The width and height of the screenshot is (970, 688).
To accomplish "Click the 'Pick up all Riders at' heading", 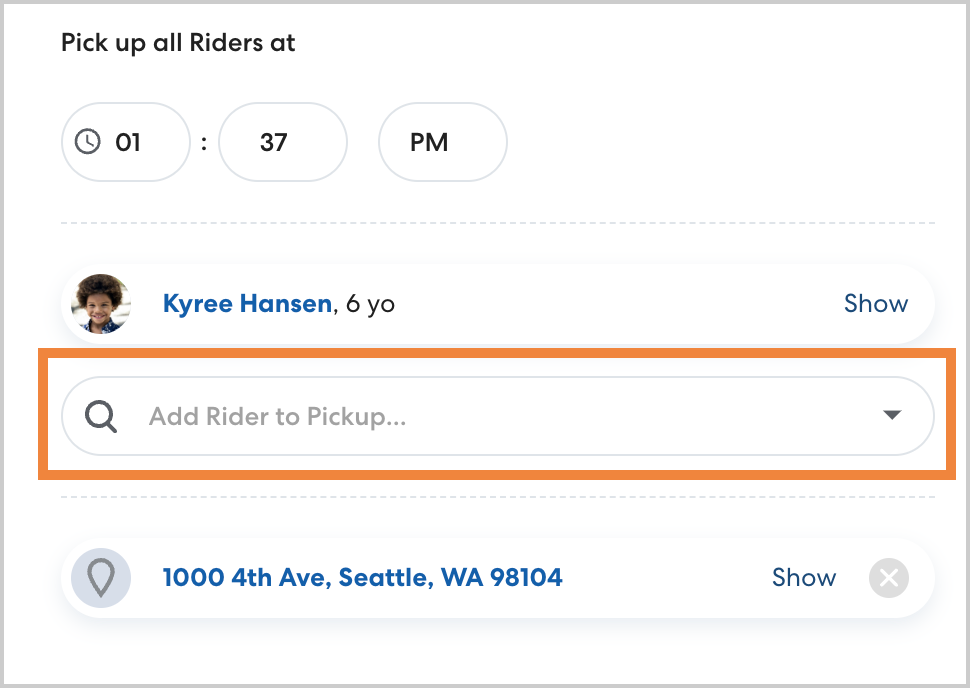I will tap(178, 43).
